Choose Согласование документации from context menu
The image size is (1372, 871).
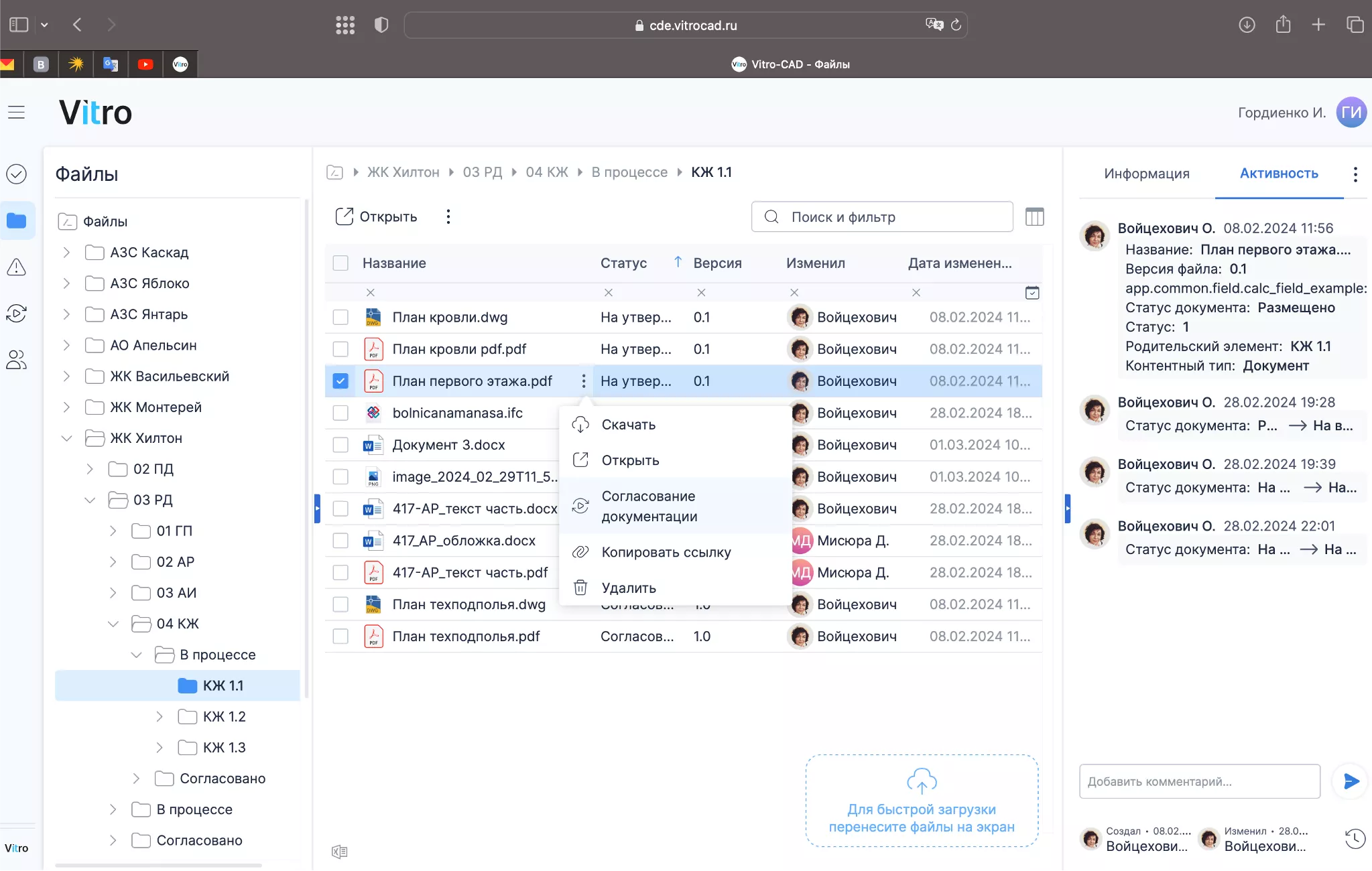649,506
